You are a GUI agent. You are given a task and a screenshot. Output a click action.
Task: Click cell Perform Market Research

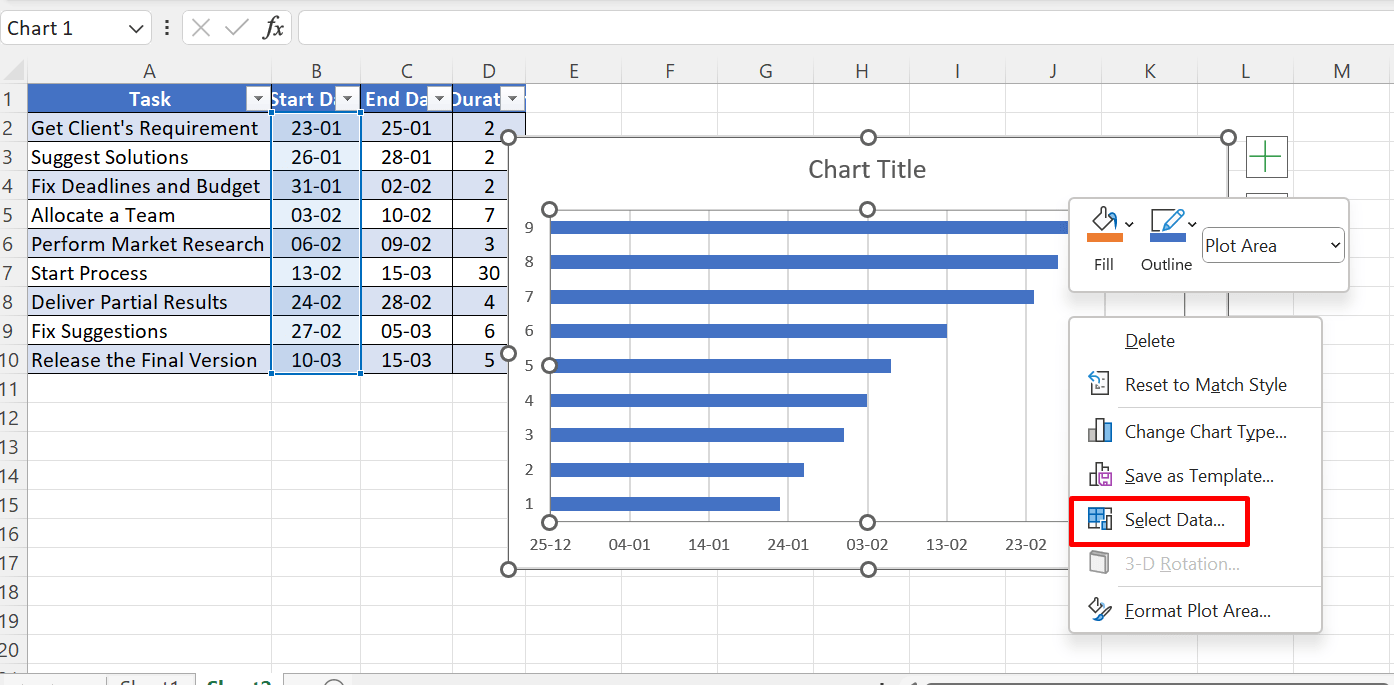tap(149, 244)
